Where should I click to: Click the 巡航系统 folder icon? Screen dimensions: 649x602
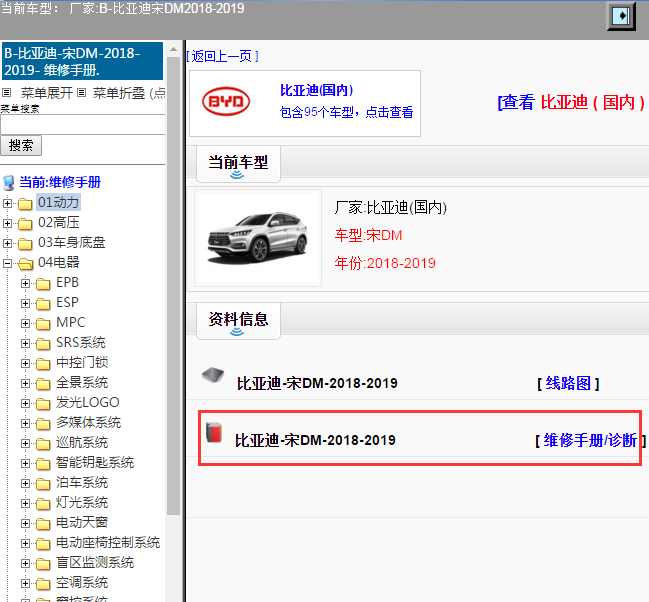(43, 443)
